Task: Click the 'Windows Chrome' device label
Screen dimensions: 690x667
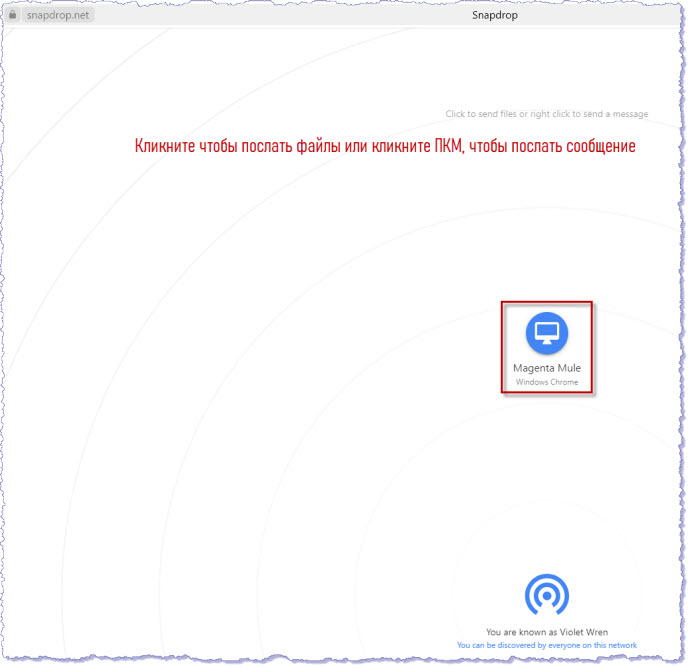Action: pos(547,382)
